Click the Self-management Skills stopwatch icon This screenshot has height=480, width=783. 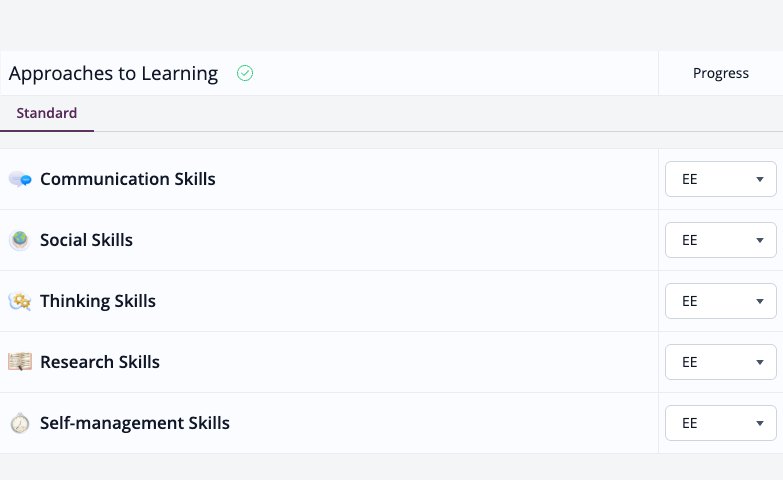click(x=20, y=423)
